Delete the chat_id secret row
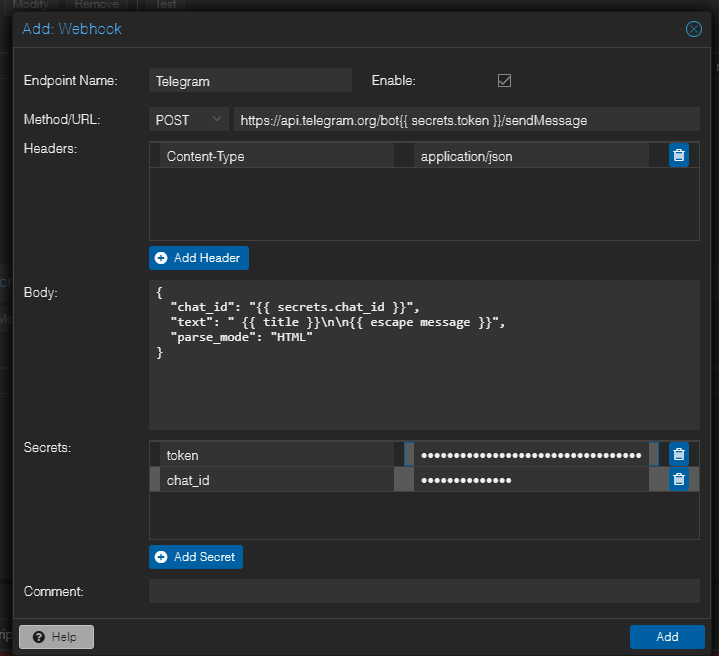 click(679, 480)
